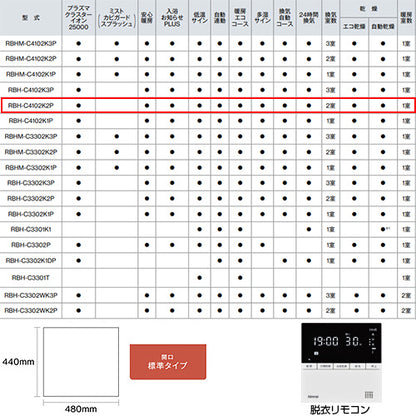Screen dimensions: 416x416
Task: Click the 脱衣リモコン remote control image
Action: (341, 362)
